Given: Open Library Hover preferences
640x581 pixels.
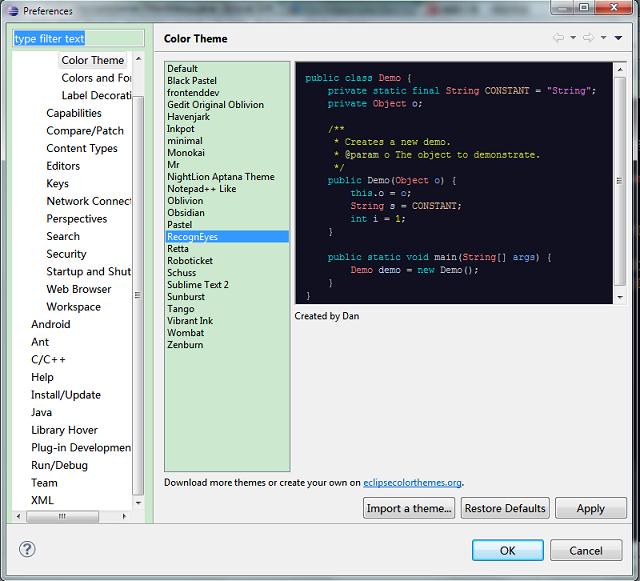Looking at the screenshot, I should (64, 430).
